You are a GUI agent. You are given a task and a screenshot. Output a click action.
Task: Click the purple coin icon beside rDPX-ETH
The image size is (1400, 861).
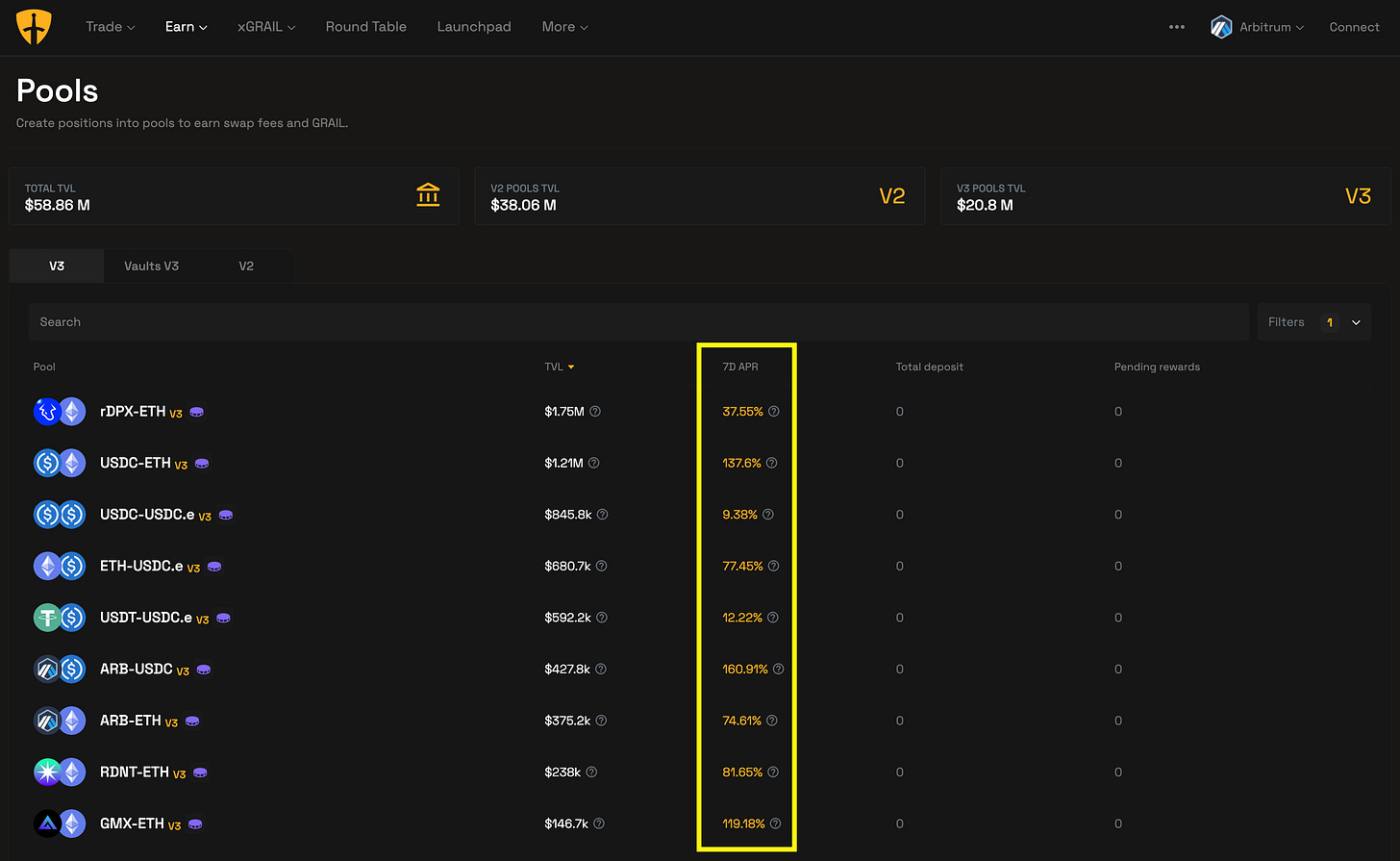[x=196, y=412]
